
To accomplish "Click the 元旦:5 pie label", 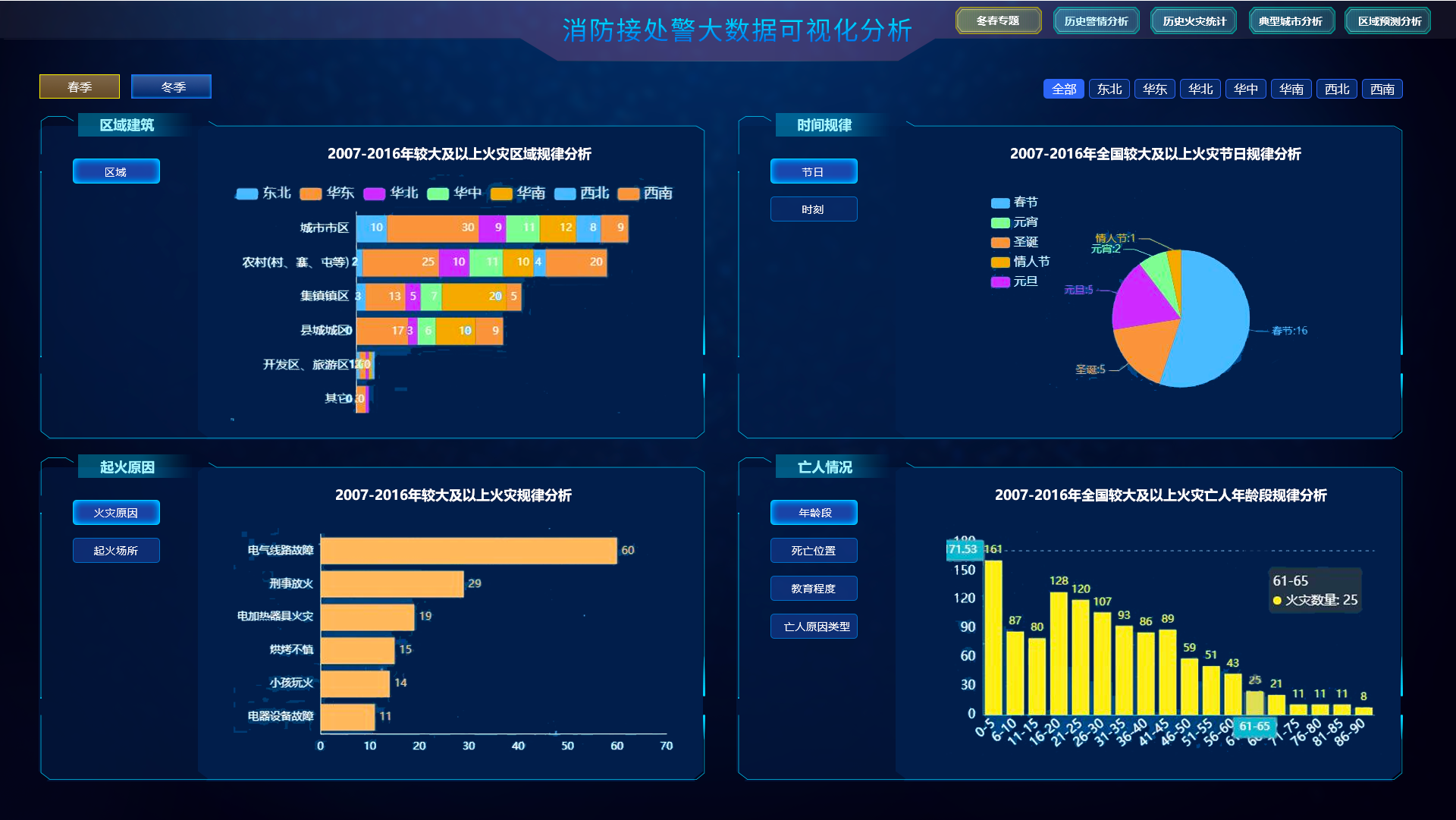I will (x=1078, y=290).
